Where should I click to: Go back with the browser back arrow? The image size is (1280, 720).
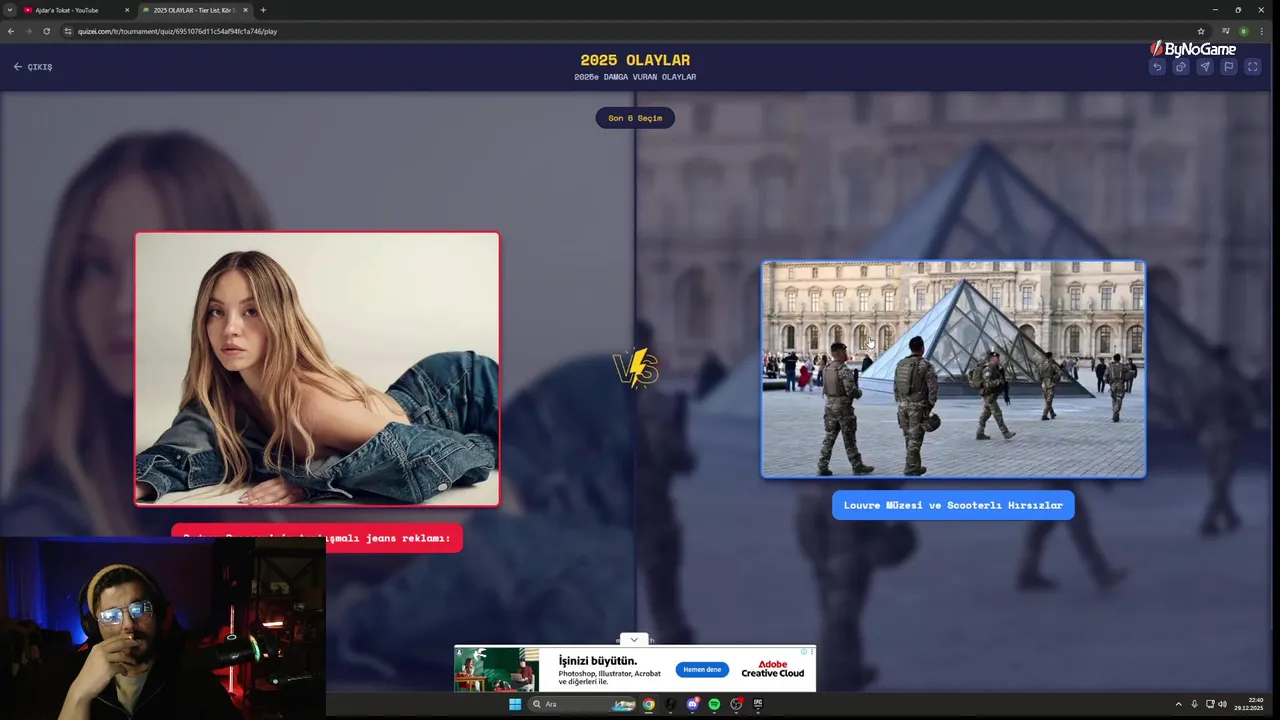click(x=11, y=31)
